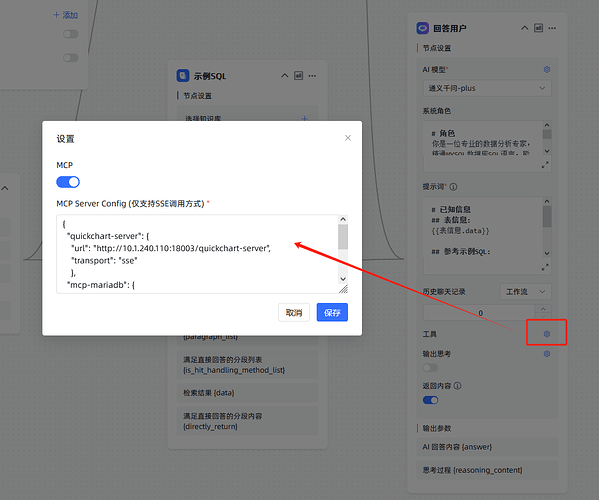Open the 工具 settings gear icon
Viewport: 599px width, 500px height.
point(547,334)
